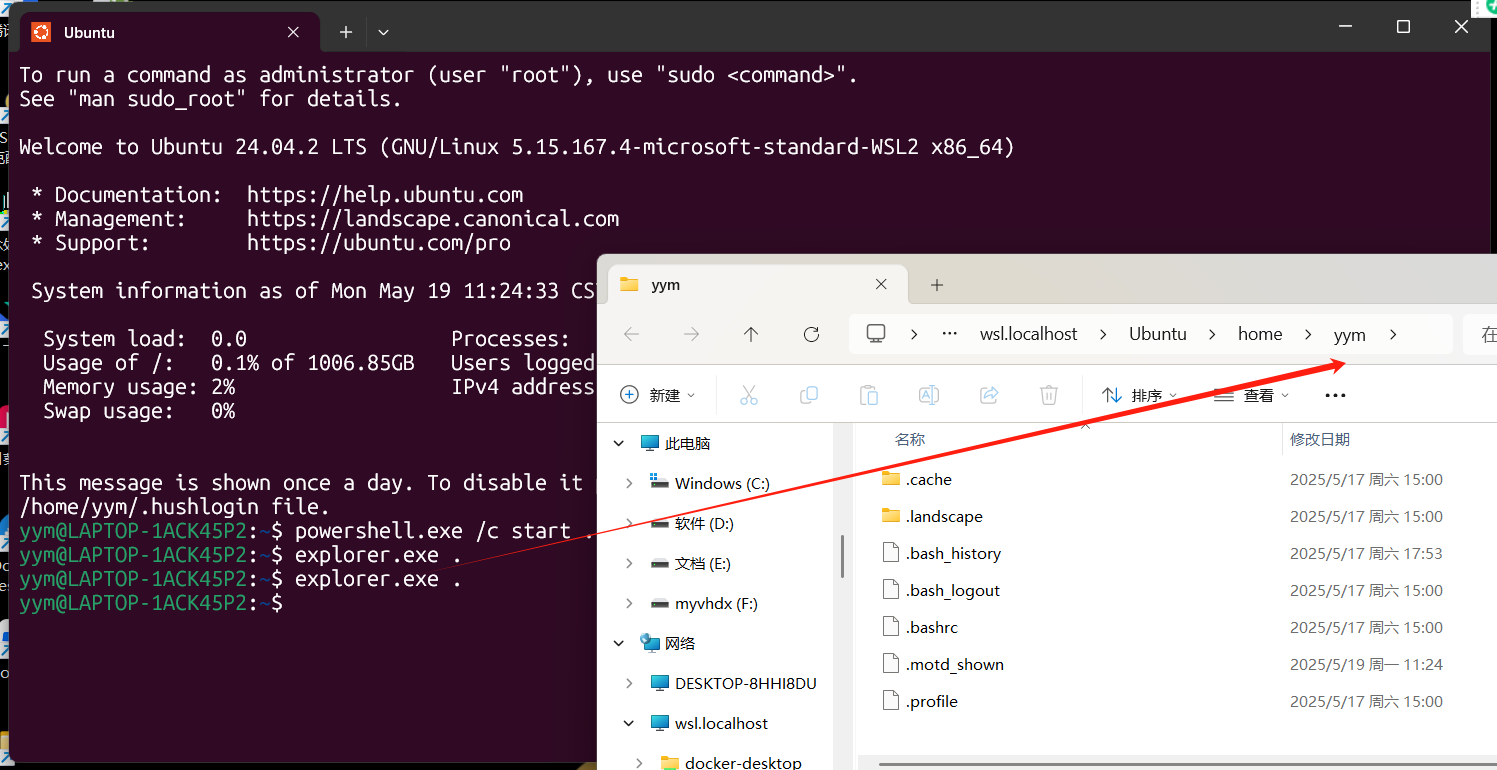The height and width of the screenshot is (770, 1497).
Task: Click the myvhdx (F:) drive icon
Action: click(659, 603)
